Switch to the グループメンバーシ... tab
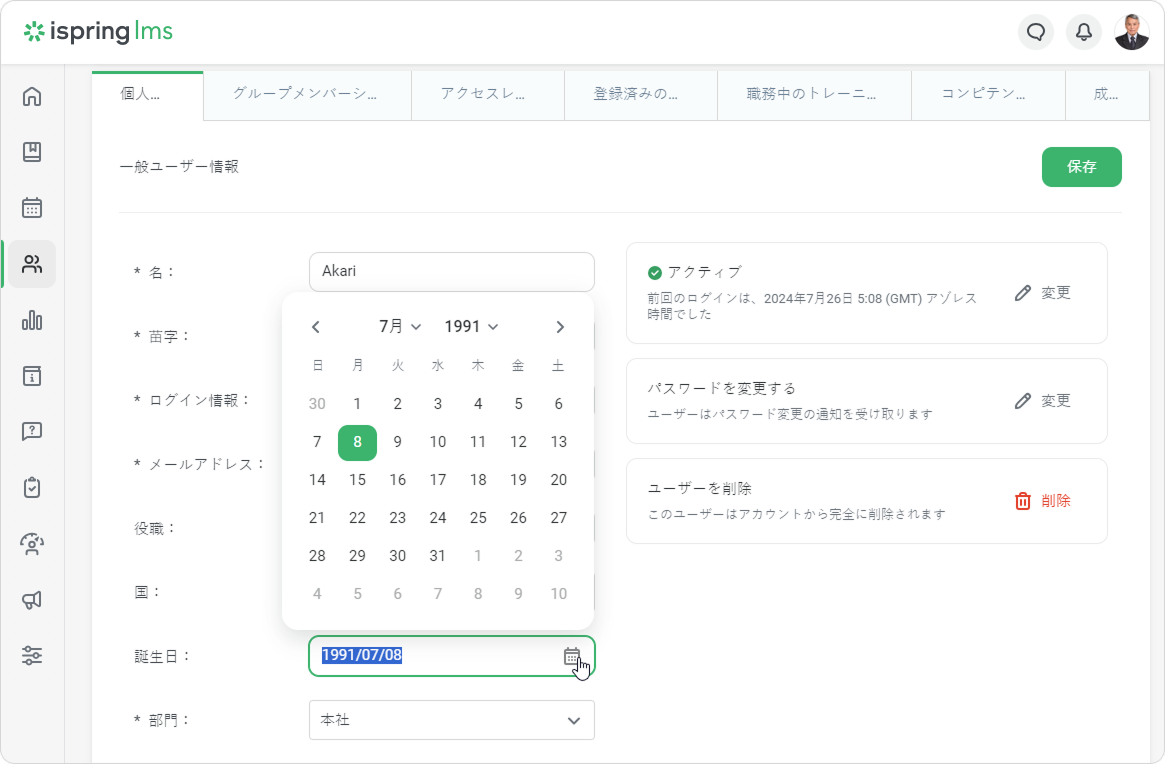This screenshot has width=1165, height=764. (x=306, y=95)
